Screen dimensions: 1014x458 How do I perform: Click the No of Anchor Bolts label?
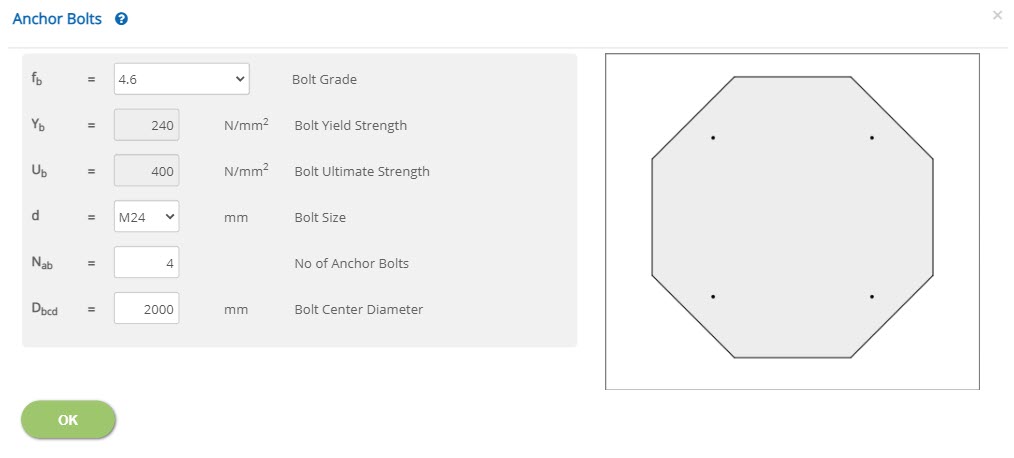pos(351,263)
